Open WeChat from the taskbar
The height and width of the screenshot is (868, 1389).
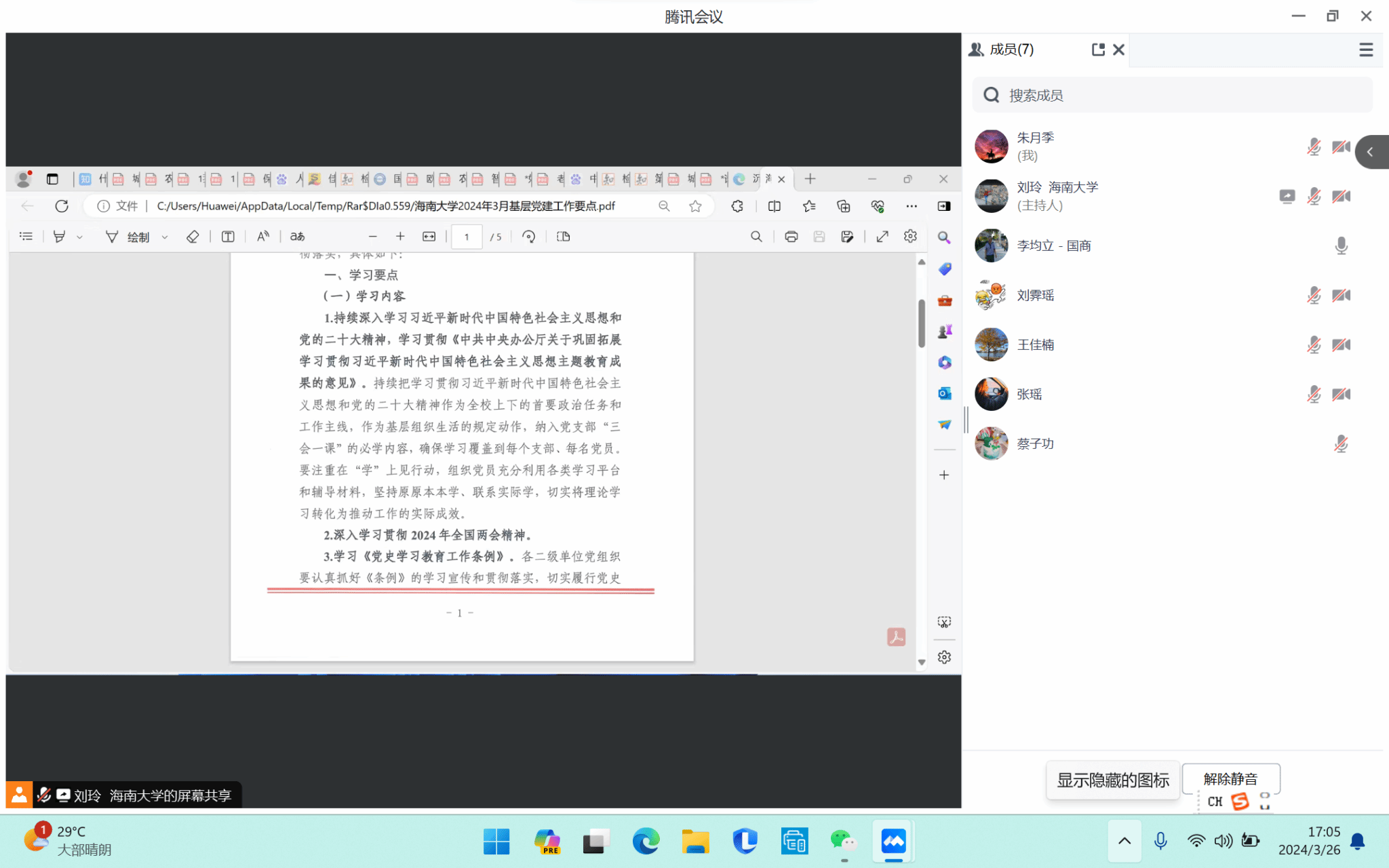tap(843, 842)
